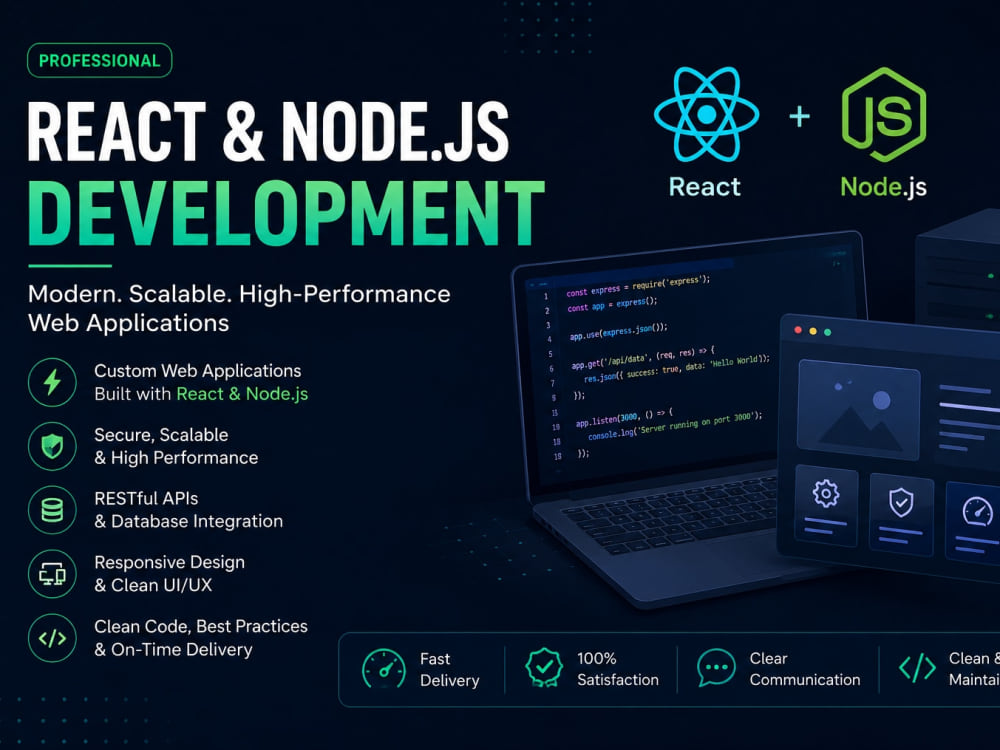Click the lightning bolt icon beside Custom Web Applications
The width and height of the screenshot is (1000, 750).
point(52,383)
